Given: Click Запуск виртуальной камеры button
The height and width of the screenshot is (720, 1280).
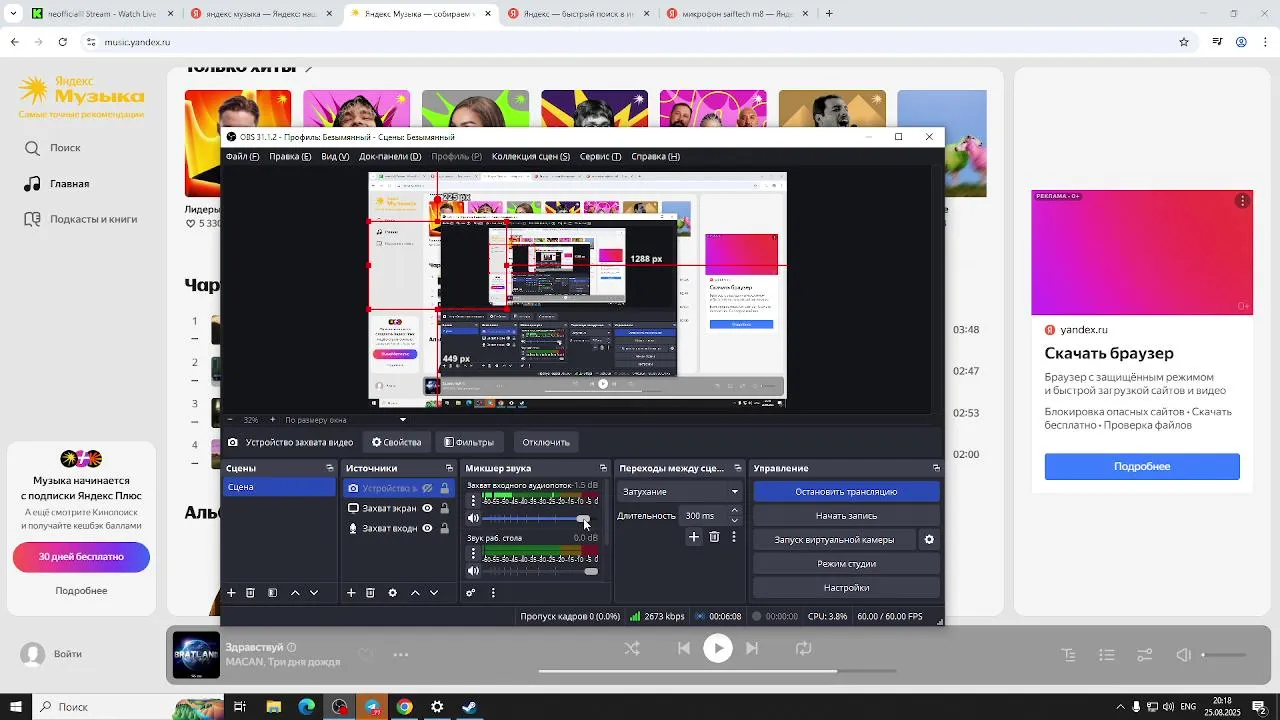Looking at the screenshot, I should [834, 539].
